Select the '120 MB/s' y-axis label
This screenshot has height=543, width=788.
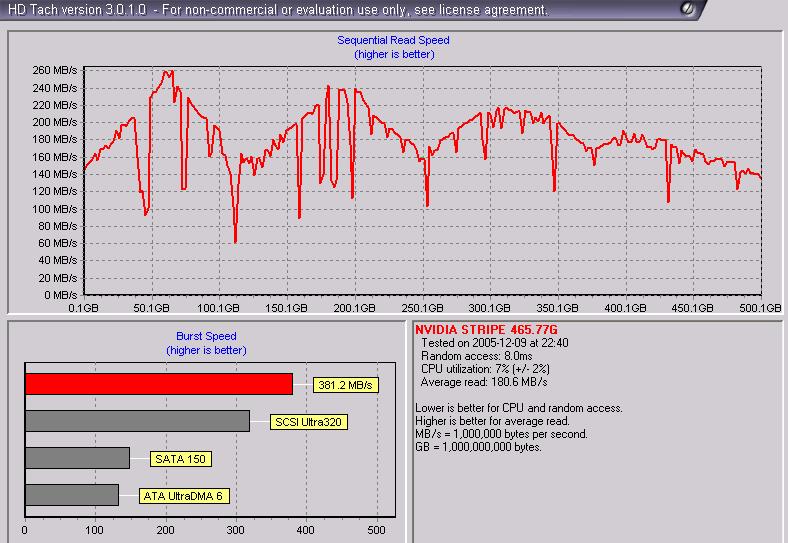tap(55, 191)
